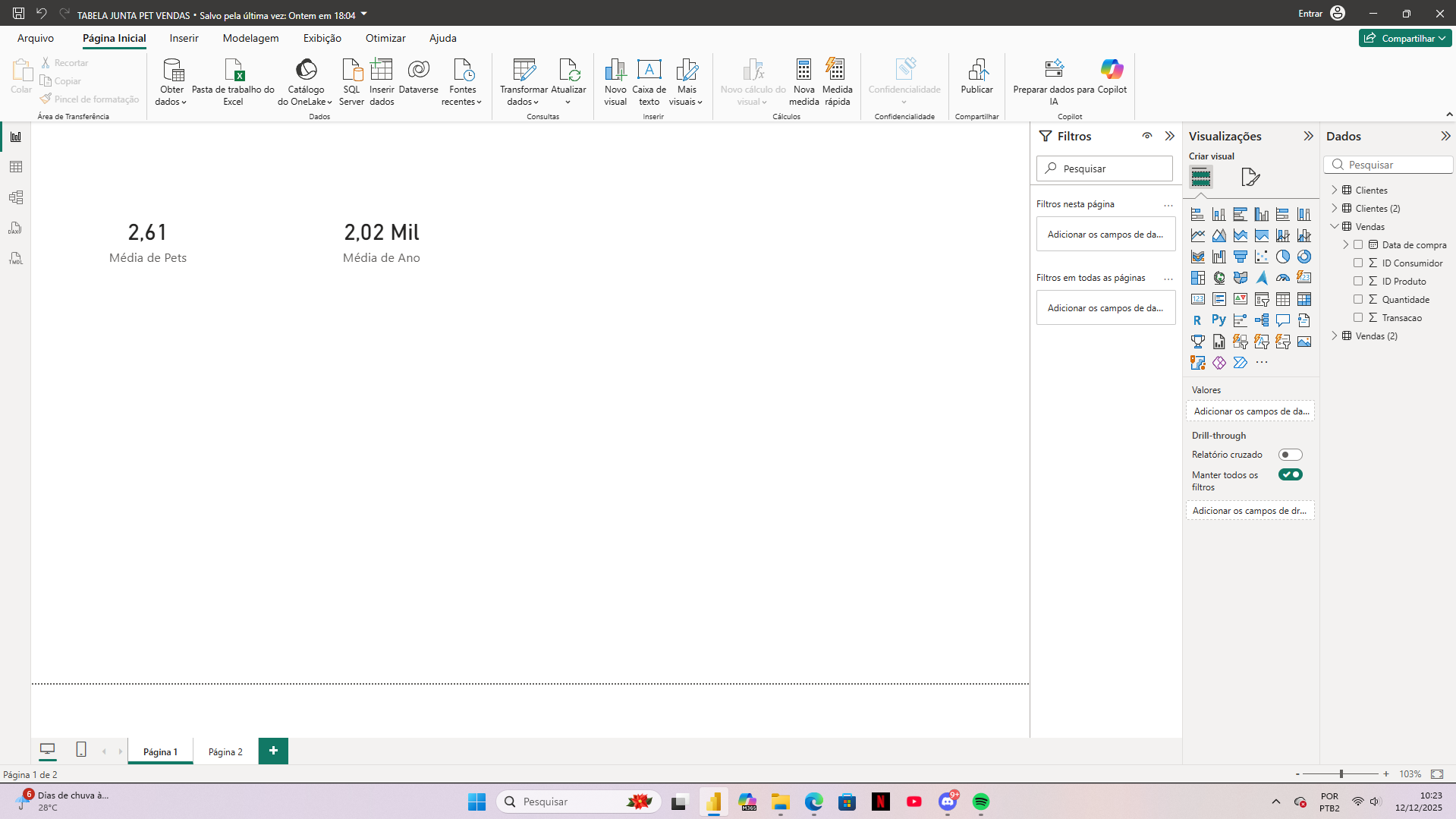Collapse the Vendas table
The width and height of the screenshot is (1456, 819).
1335,226
